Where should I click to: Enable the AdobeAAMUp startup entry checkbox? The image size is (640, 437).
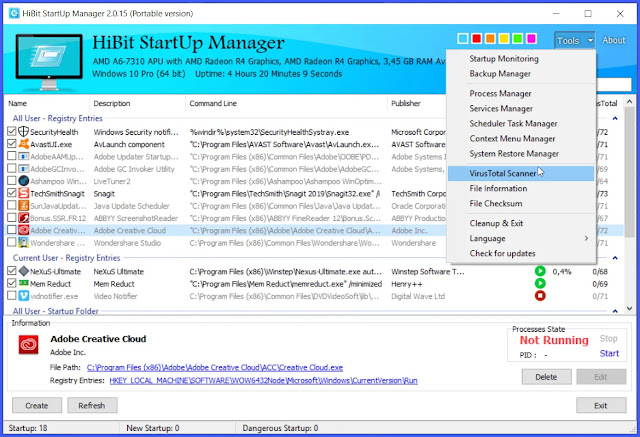point(11,156)
